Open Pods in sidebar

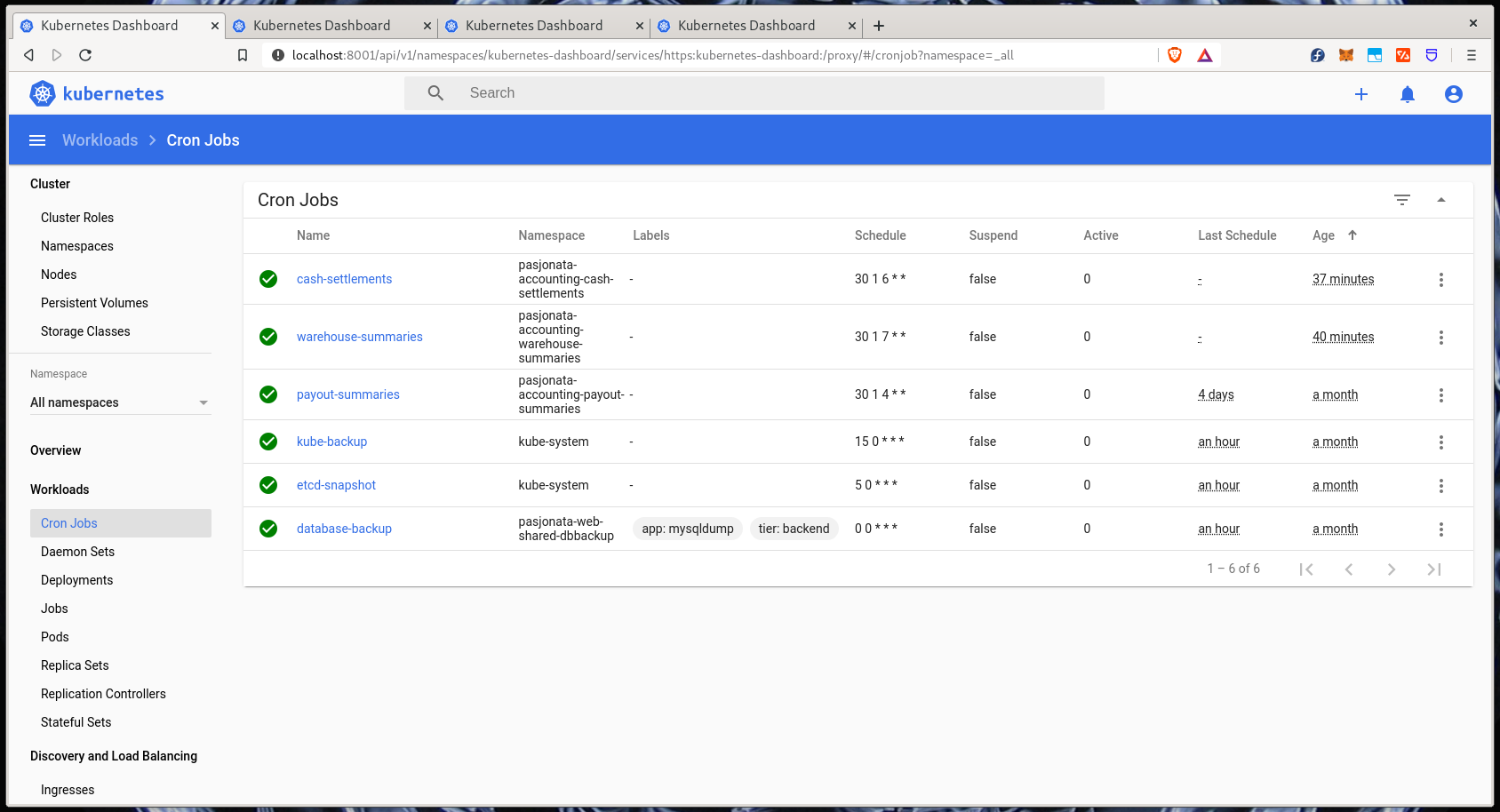coord(54,637)
